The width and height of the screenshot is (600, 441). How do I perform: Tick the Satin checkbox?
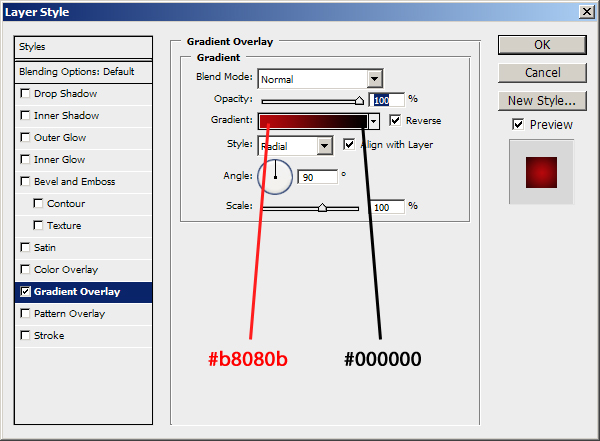point(25,247)
